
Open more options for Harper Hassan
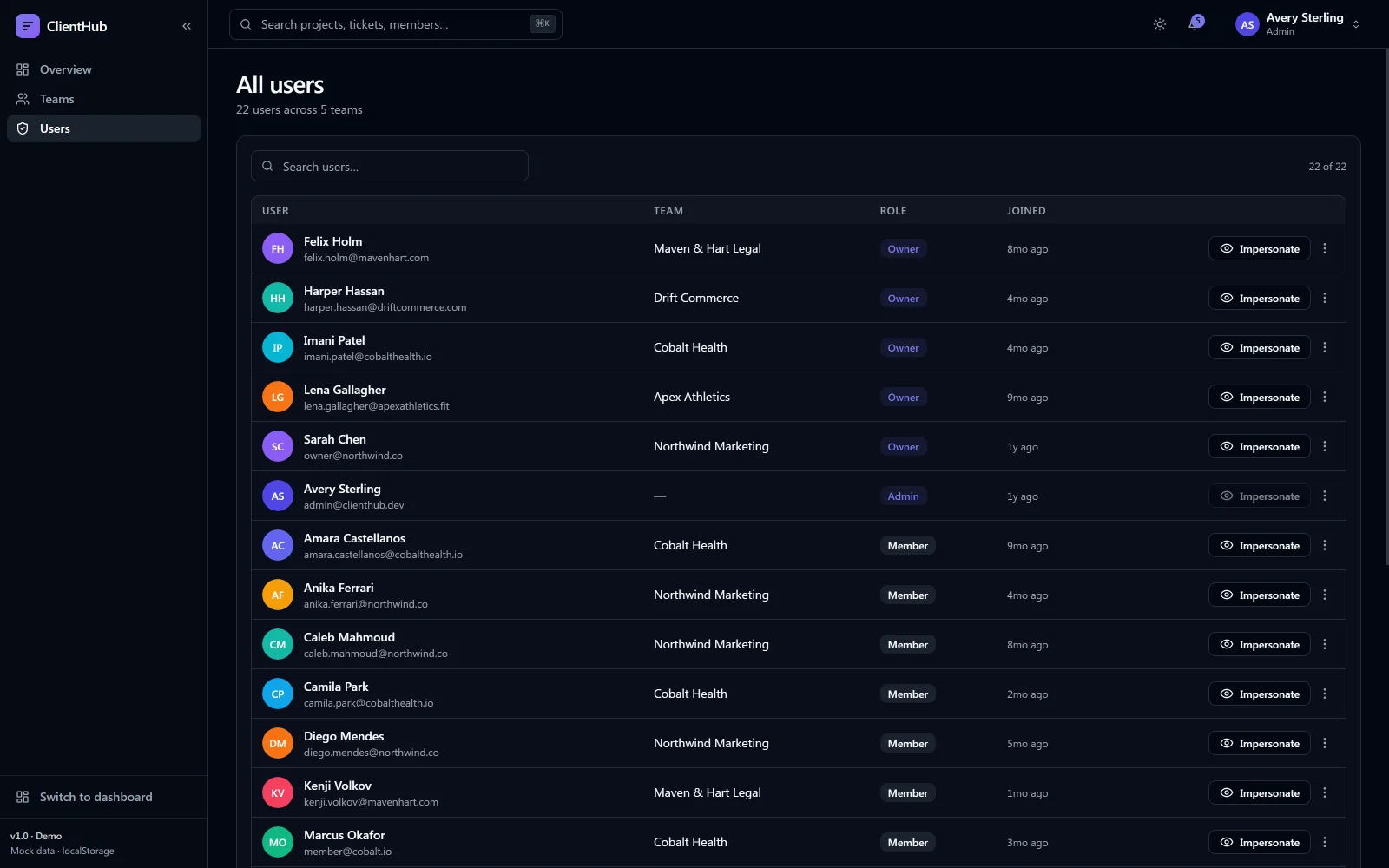coord(1325,298)
